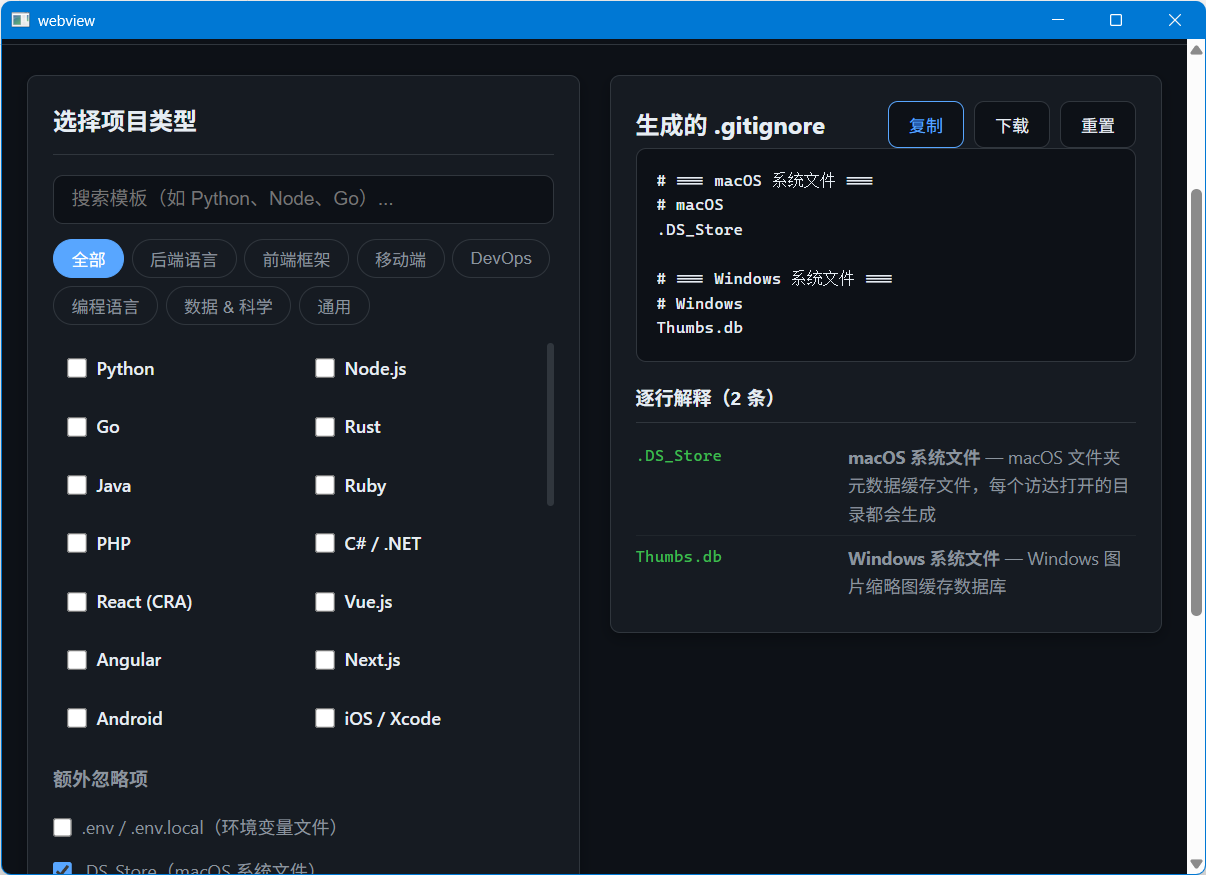1206x875 pixels.
Task: Minimize the webview window
Action: pos(1058,20)
